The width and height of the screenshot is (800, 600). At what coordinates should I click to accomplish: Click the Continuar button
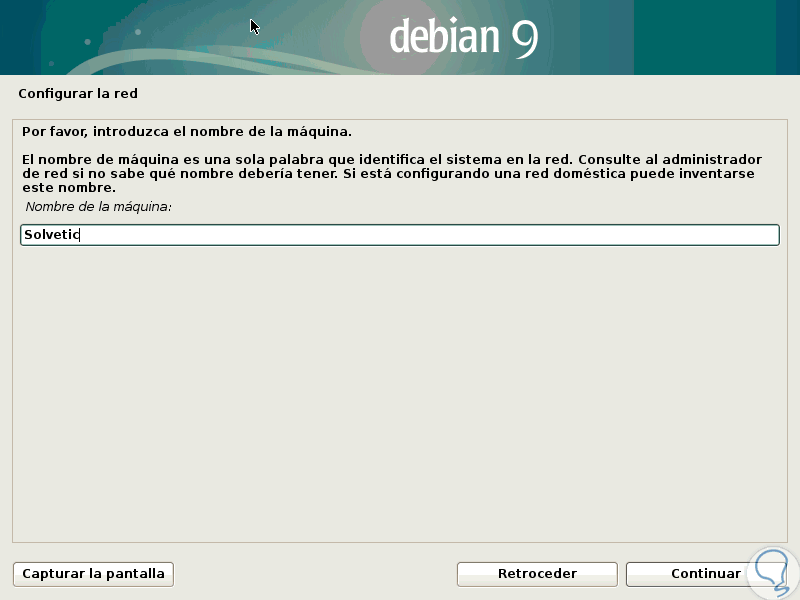706,574
